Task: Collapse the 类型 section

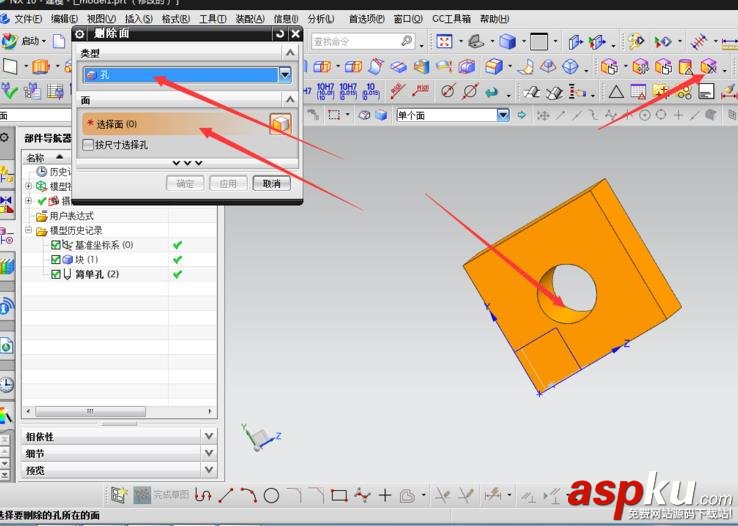Action: click(x=290, y=53)
